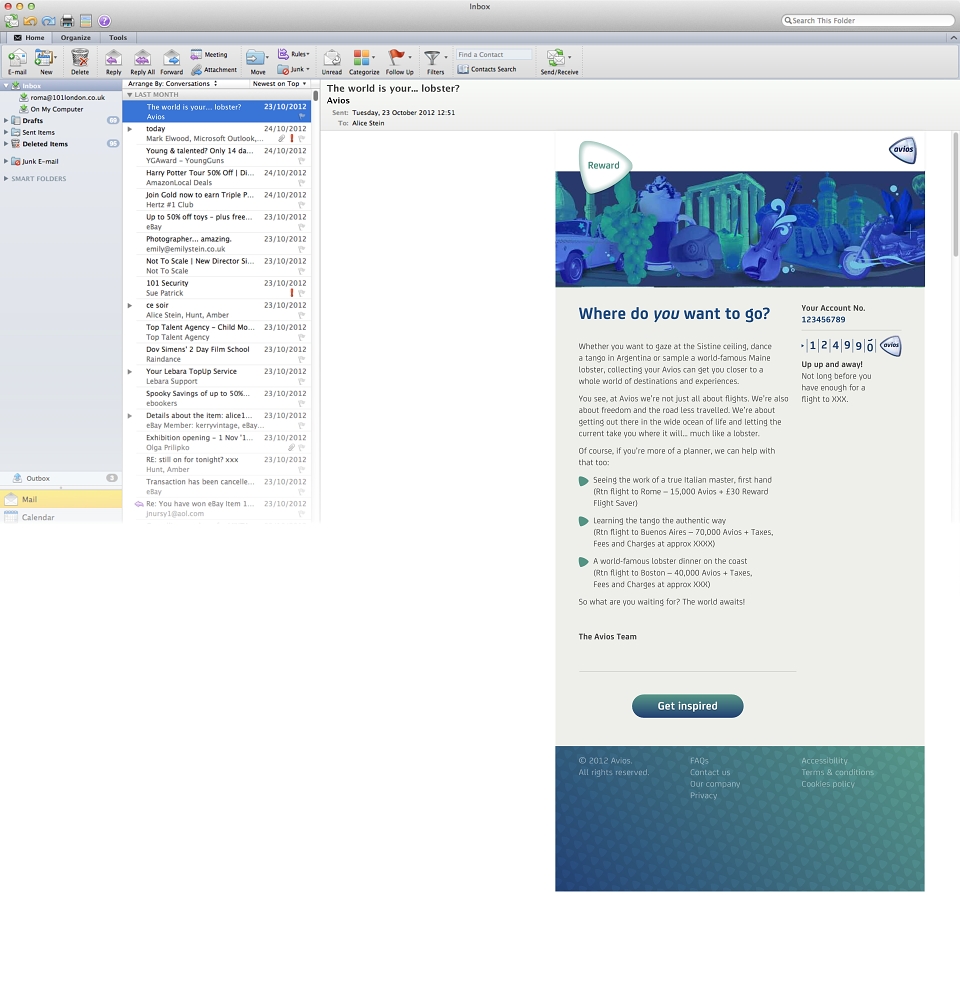Screen dimensions: 960x994
Task: Open the Categorize dropdown arrow
Action: pyautogui.click(x=373, y=58)
